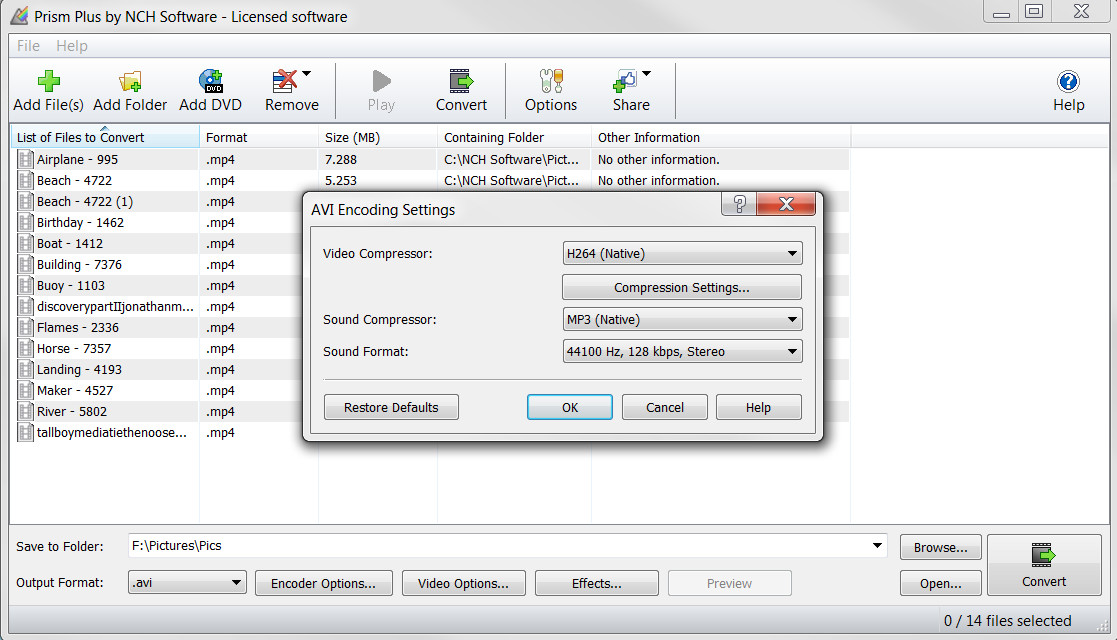Open Help via the toolbar icon

(1068, 80)
